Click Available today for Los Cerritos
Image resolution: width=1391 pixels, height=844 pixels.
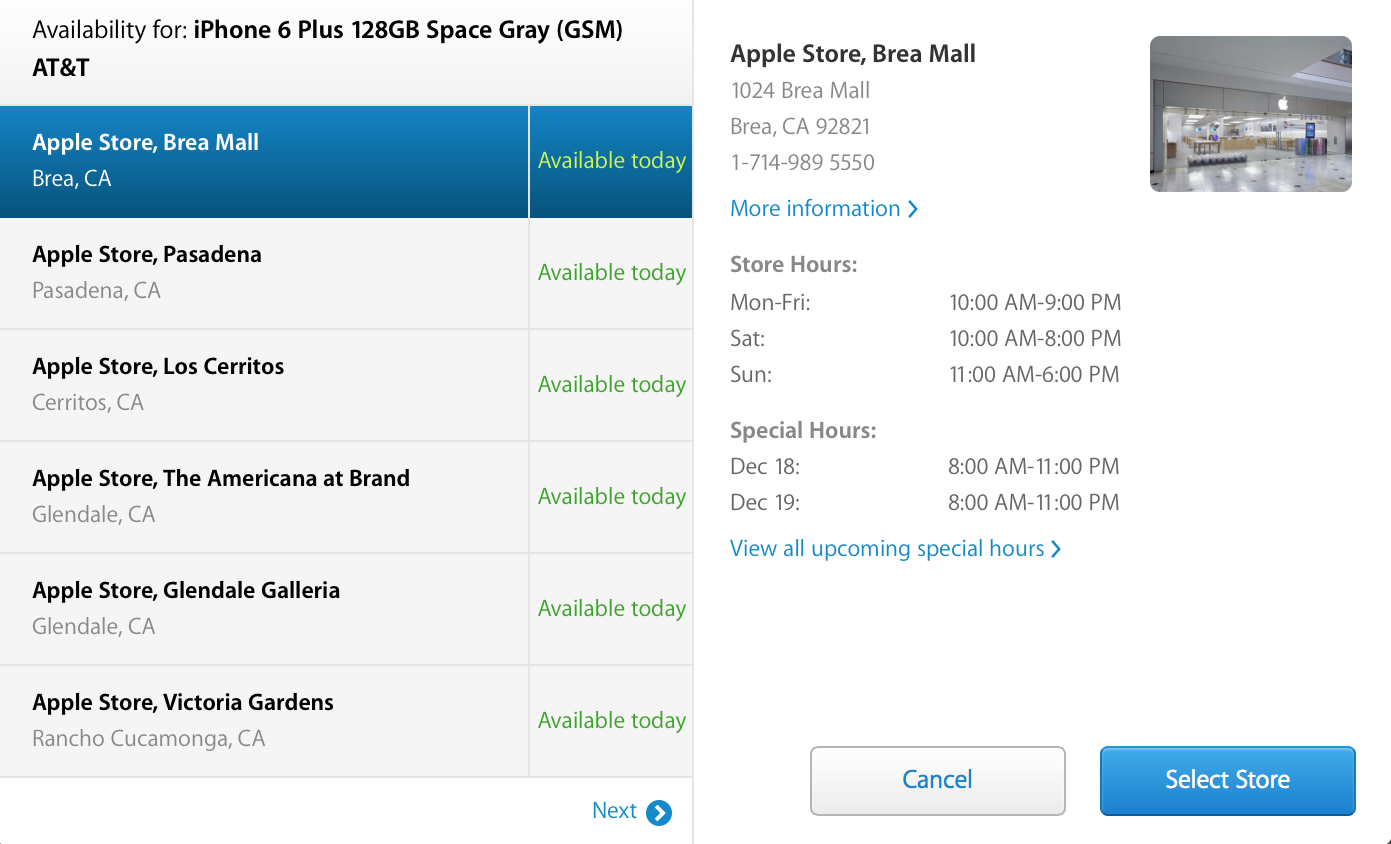[x=612, y=385]
